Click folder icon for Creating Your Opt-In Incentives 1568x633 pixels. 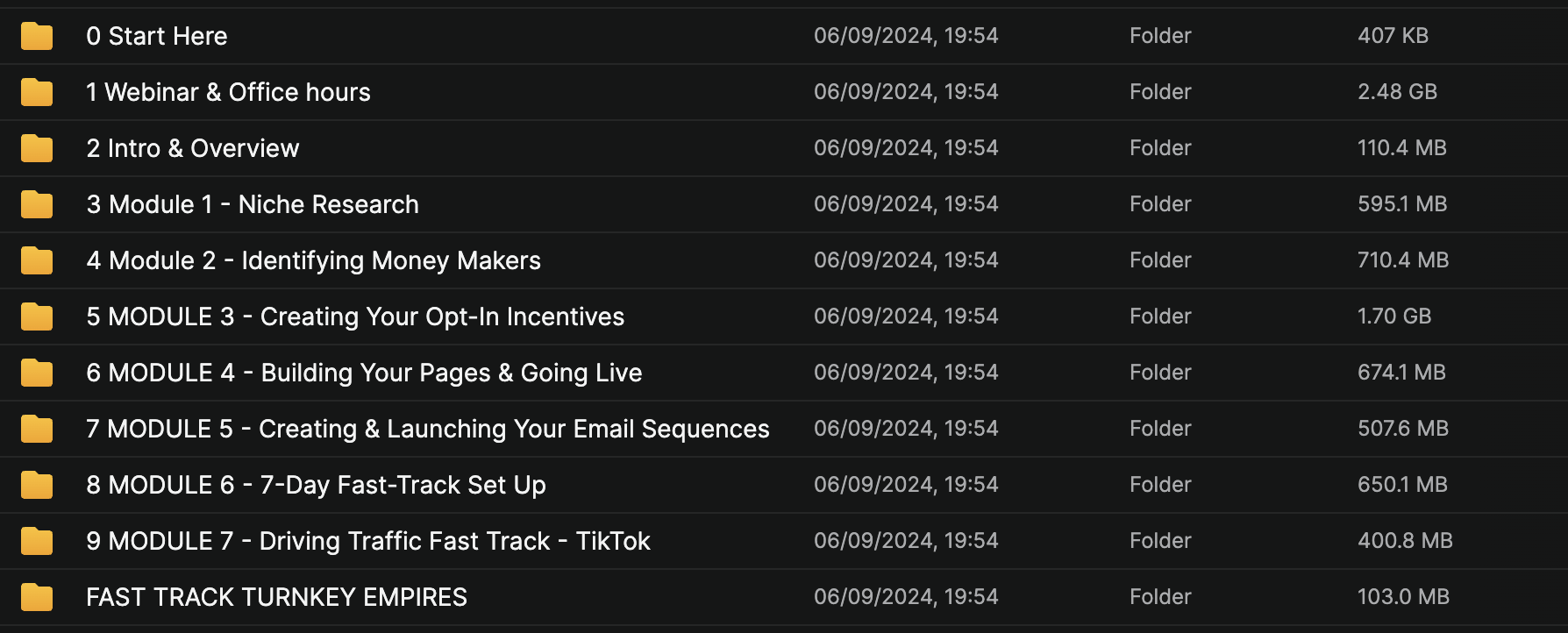37,316
